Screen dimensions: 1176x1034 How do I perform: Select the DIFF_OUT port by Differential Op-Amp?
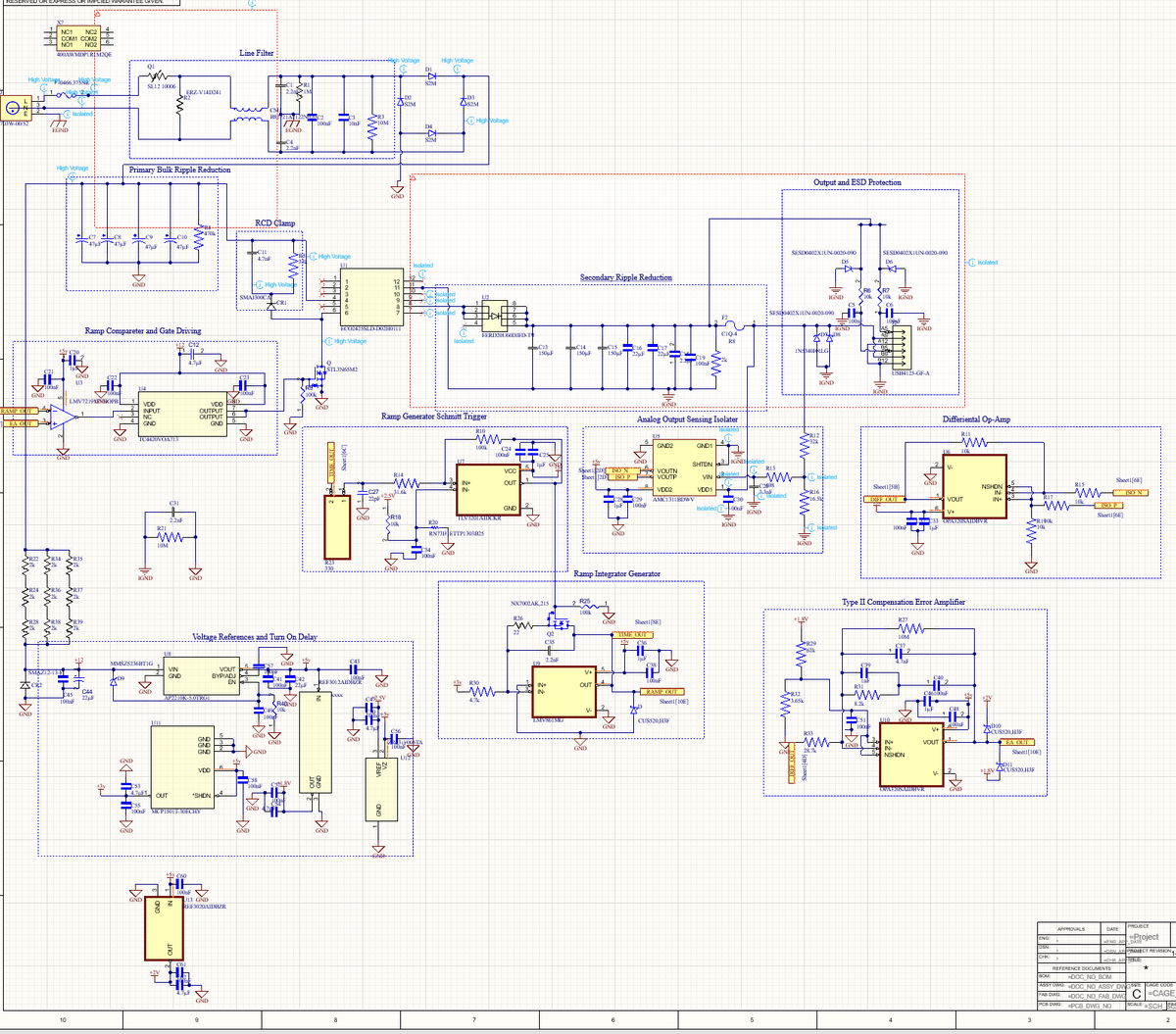[885, 499]
